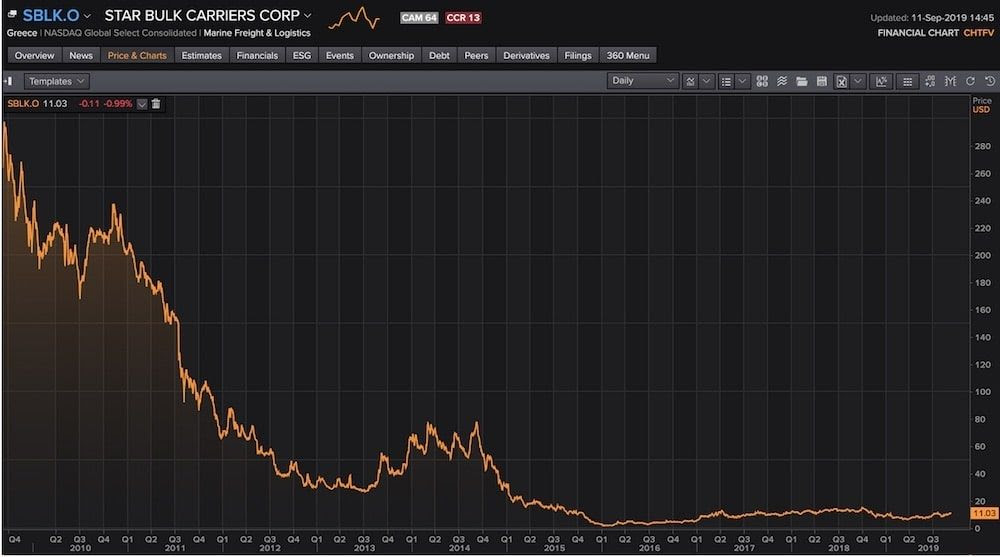Click the orange 11.03 price marker
Viewport: 1000px width, 557px height.
(983, 513)
